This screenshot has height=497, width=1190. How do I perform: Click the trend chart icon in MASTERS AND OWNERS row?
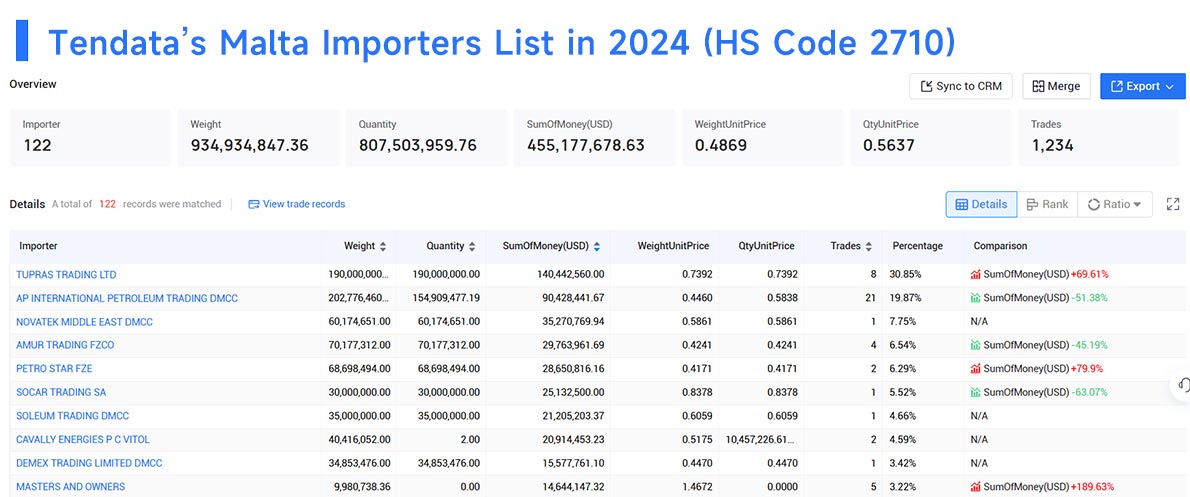pyautogui.click(x=975, y=486)
